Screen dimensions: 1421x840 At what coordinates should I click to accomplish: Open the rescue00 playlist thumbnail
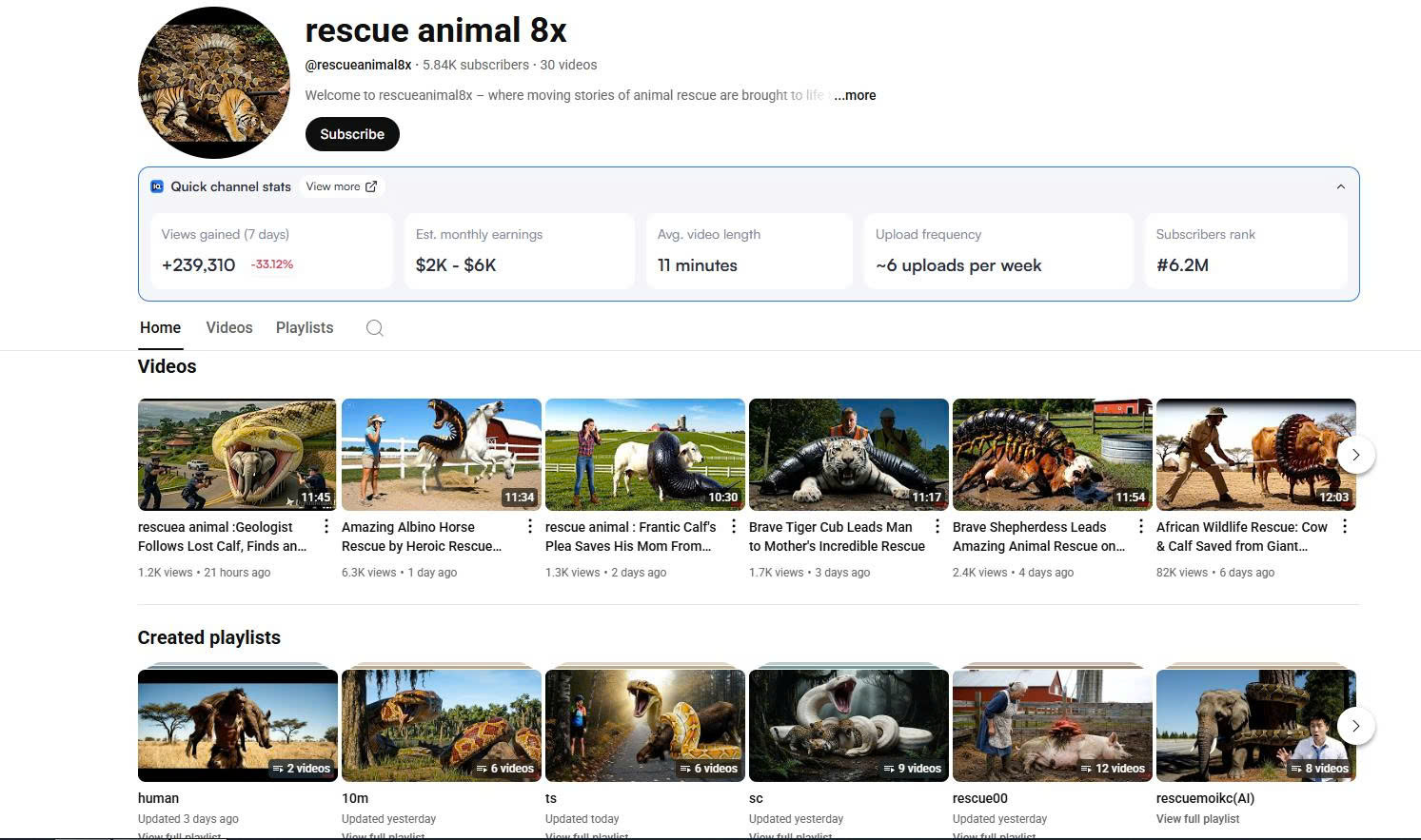coord(1052,725)
